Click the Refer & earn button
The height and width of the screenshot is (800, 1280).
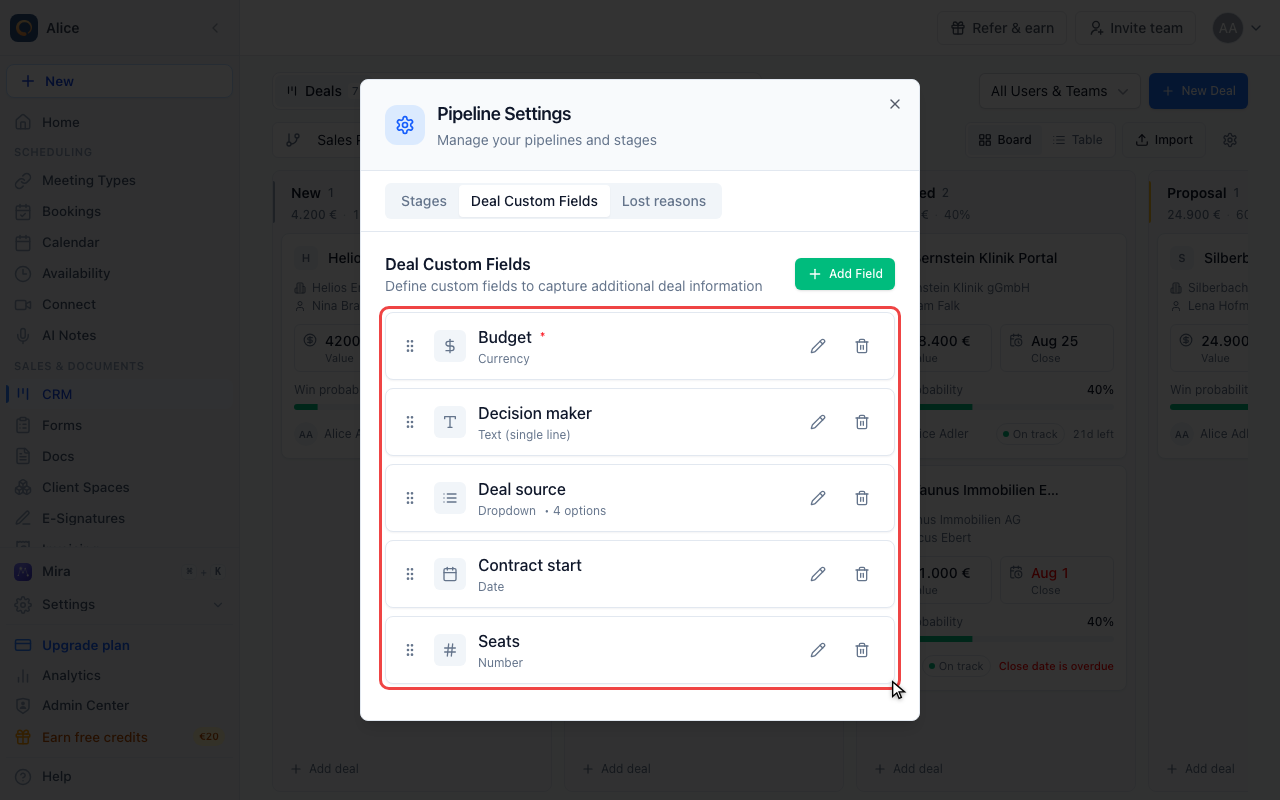pos(1002,28)
